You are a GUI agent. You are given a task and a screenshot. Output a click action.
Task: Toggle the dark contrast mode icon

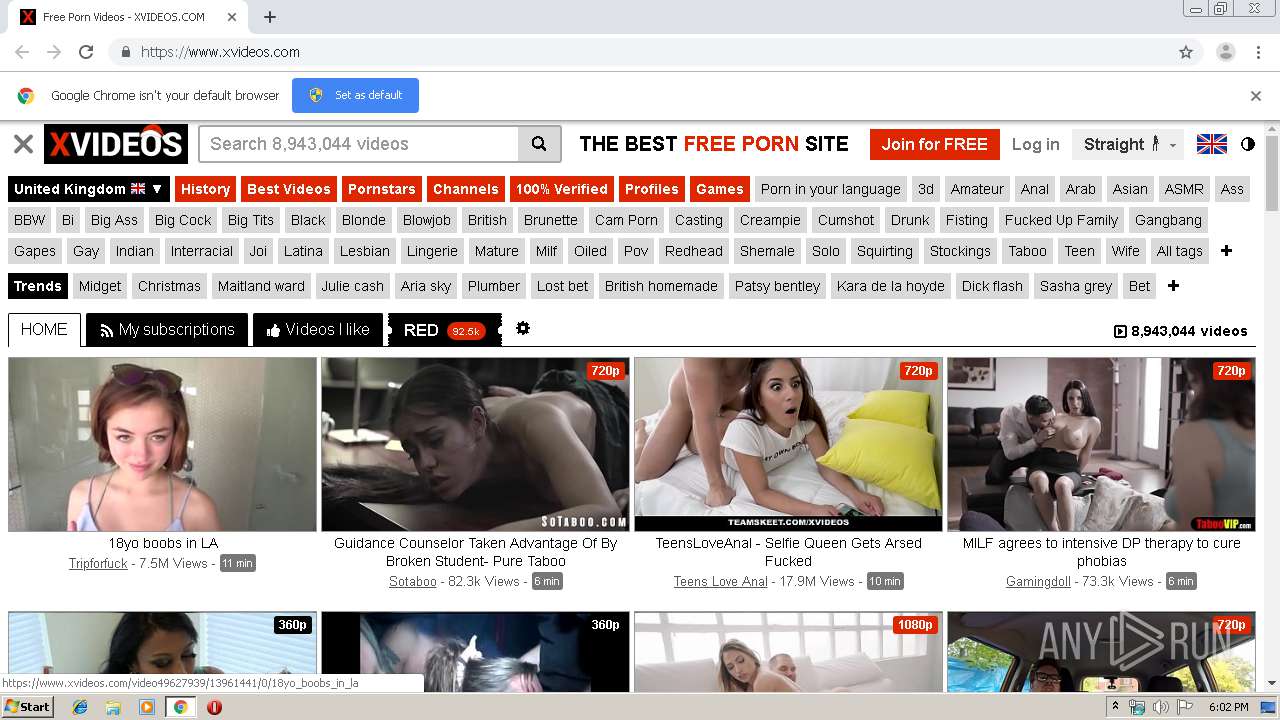pos(1247,144)
